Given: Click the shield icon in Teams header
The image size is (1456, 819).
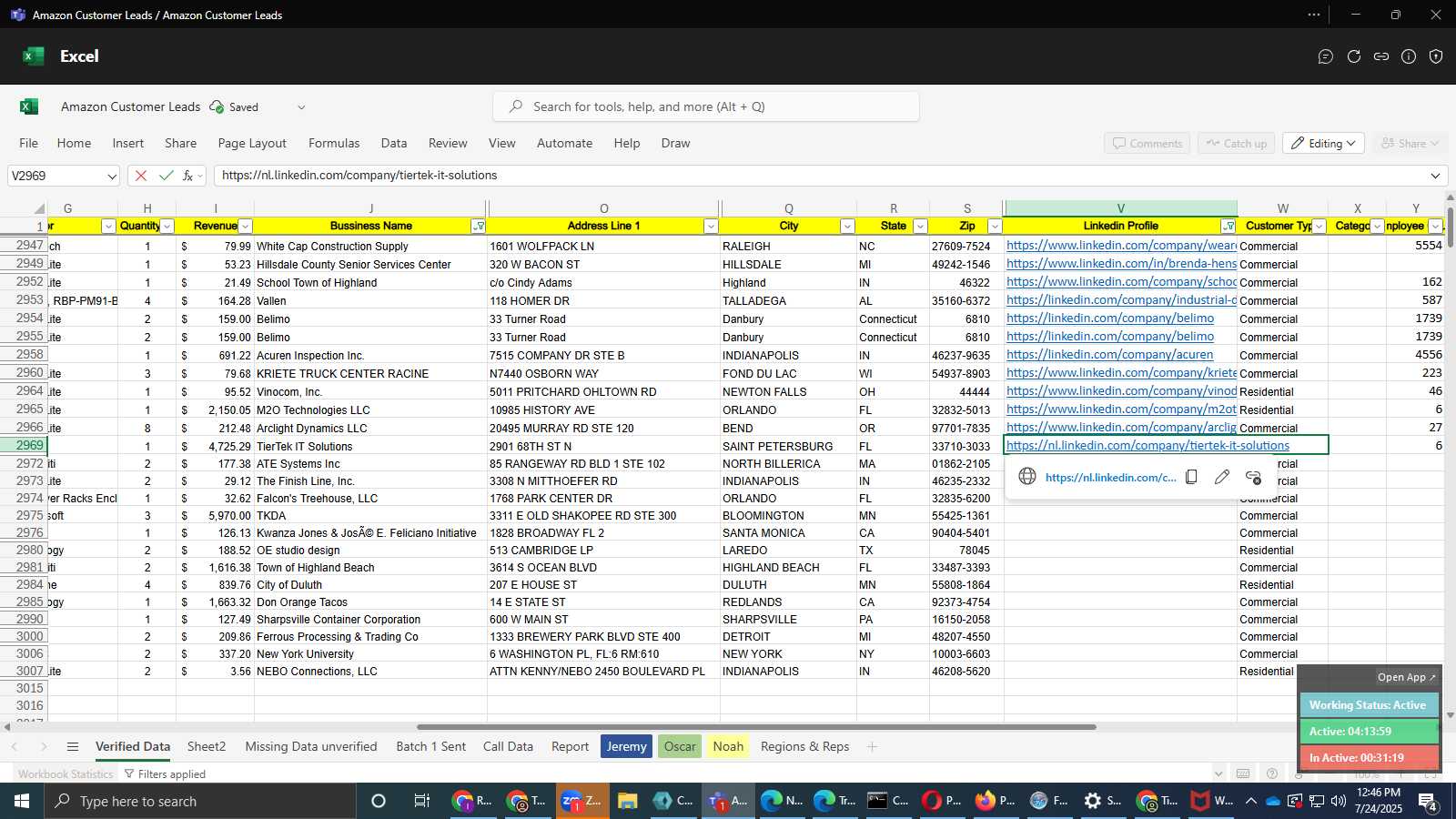Looking at the screenshot, I should [x=1436, y=56].
